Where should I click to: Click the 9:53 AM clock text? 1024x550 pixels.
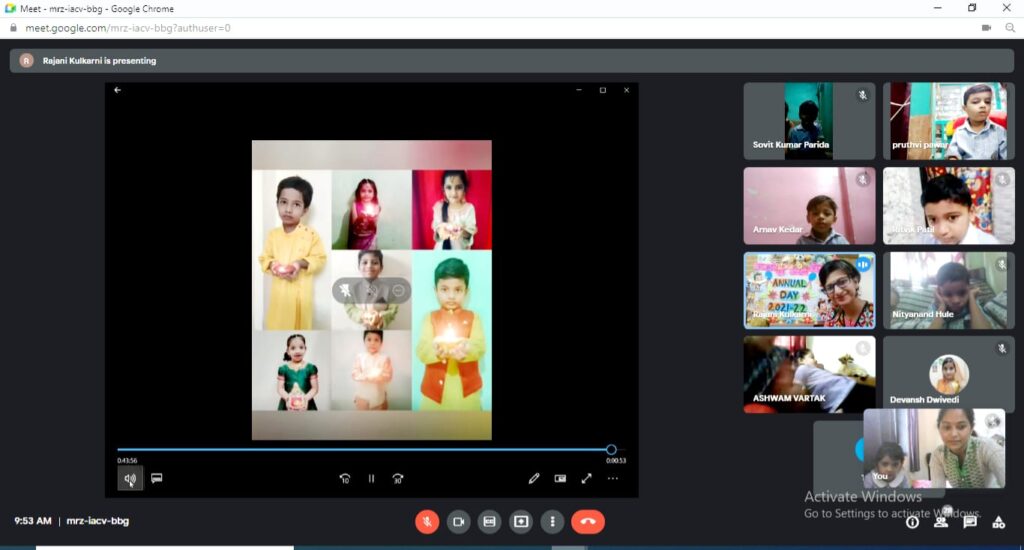pyautogui.click(x=33, y=521)
